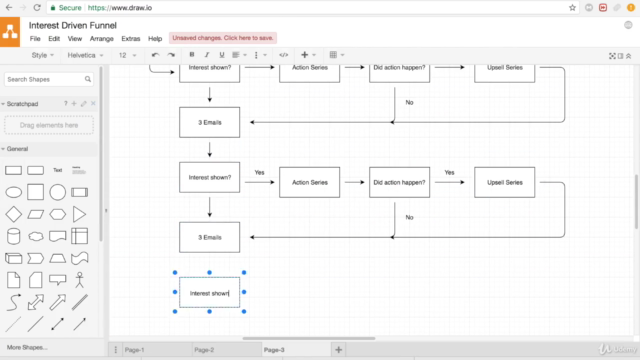
Task: Click the horizontal canvas scrollbar
Action: (x=309, y=338)
